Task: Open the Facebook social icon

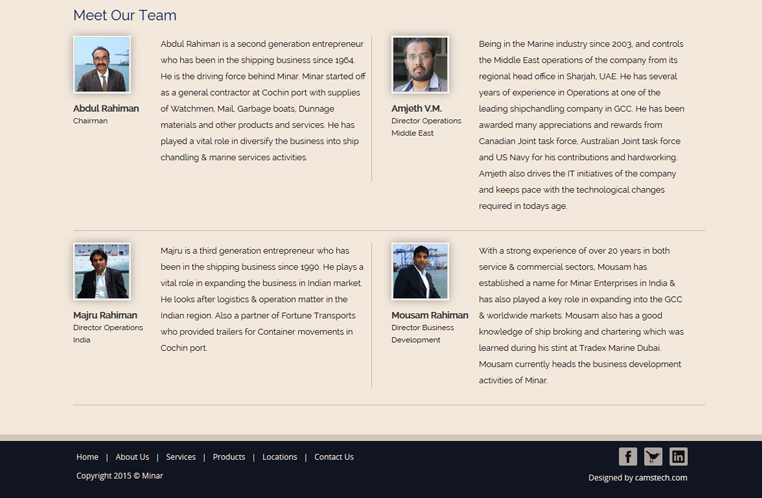Action: (627, 457)
